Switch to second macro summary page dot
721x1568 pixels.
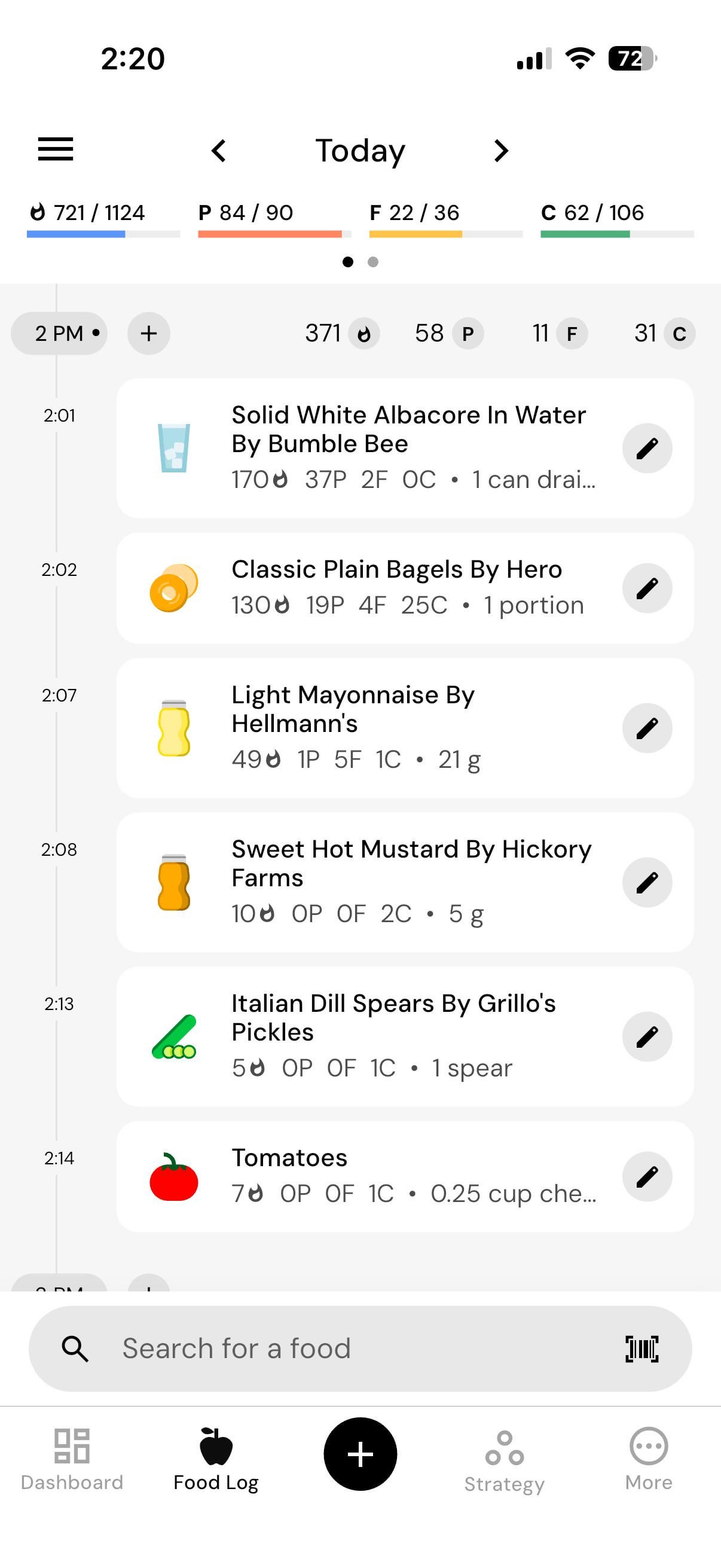(x=373, y=262)
